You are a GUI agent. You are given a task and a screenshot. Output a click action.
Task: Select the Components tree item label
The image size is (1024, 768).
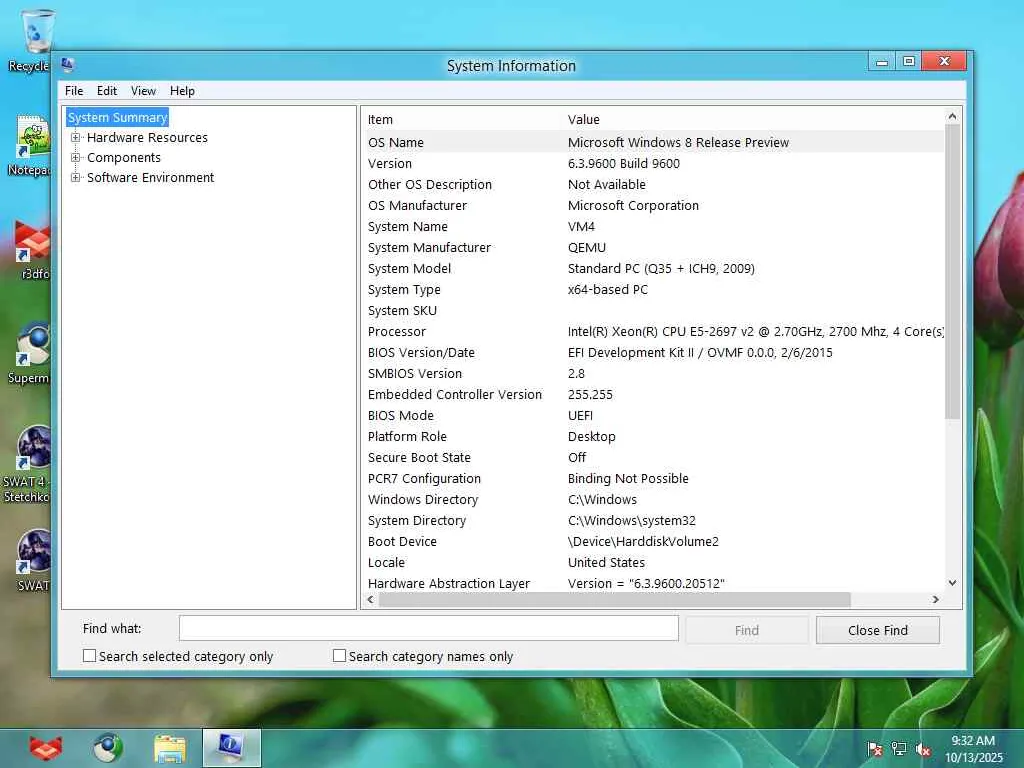(x=123, y=158)
